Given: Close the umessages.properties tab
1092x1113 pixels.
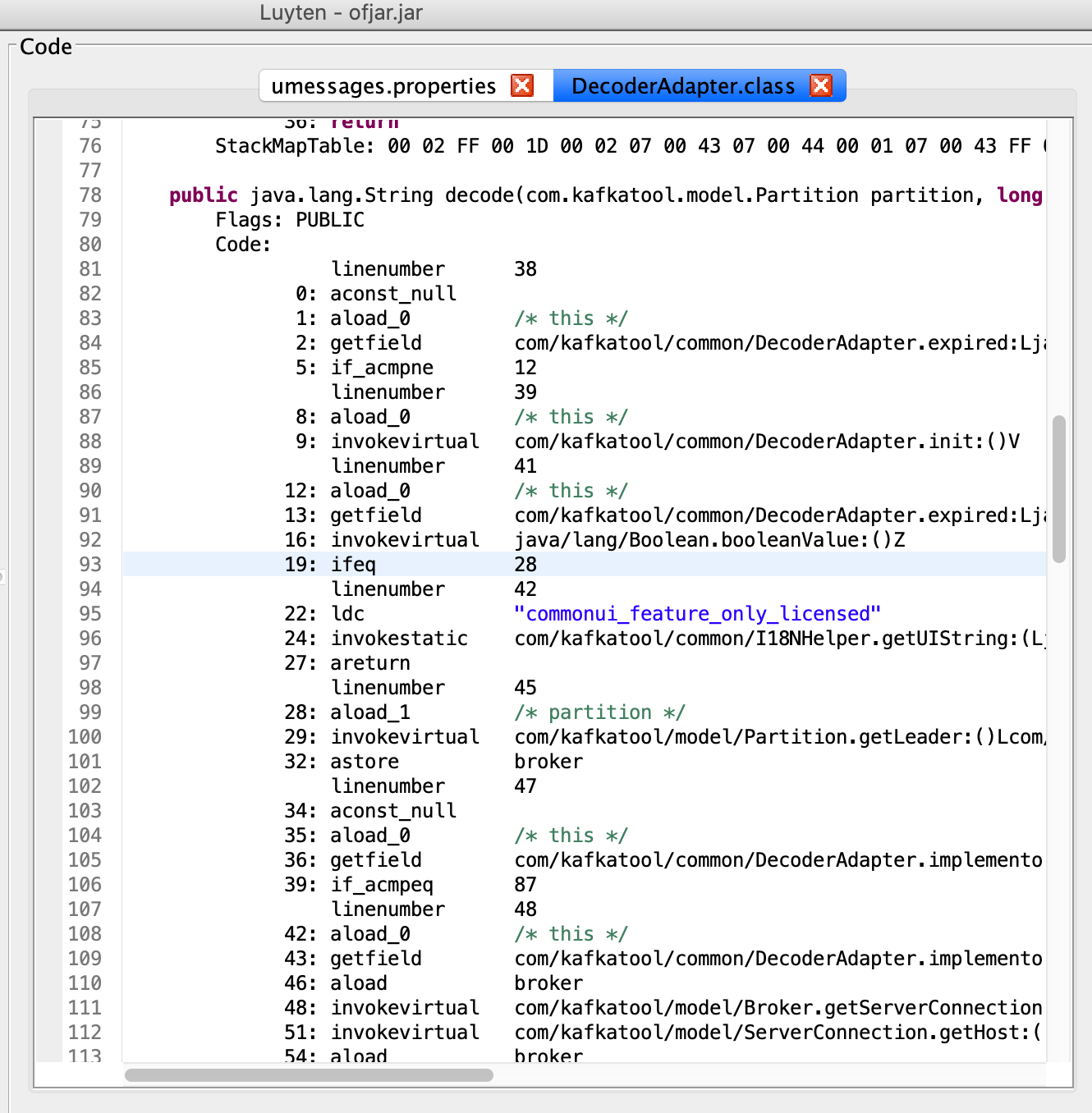Looking at the screenshot, I should (x=522, y=85).
